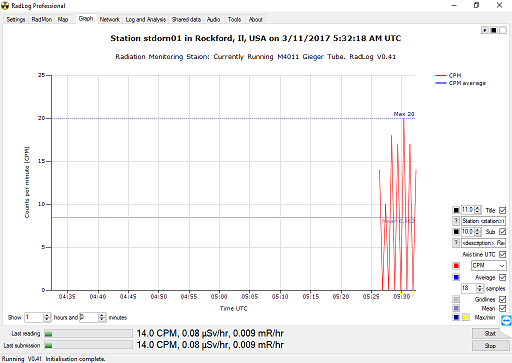Open the Audio tab
The image size is (512, 363).
[x=214, y=20]
